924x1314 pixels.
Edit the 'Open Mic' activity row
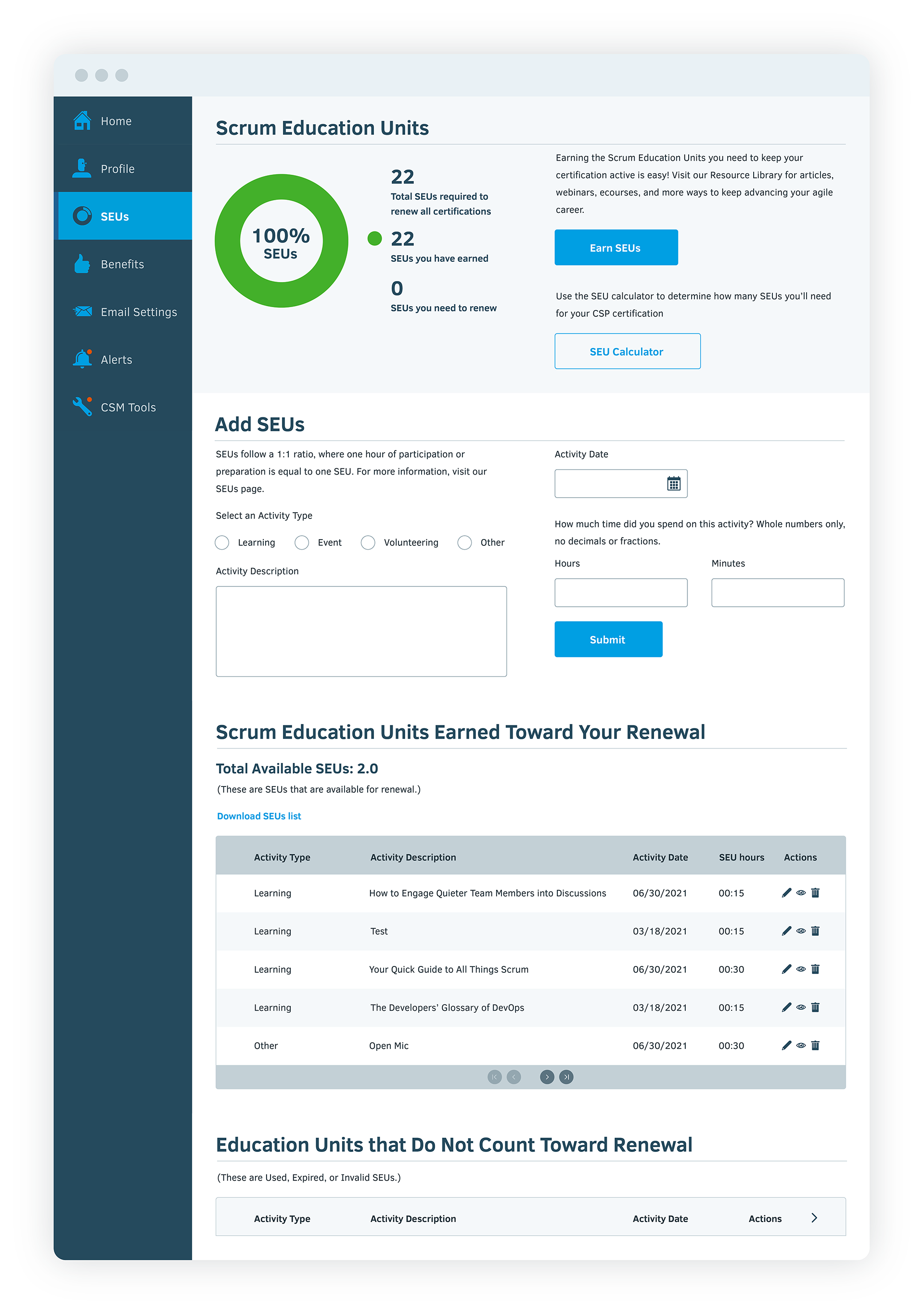tap(786, 1045)
